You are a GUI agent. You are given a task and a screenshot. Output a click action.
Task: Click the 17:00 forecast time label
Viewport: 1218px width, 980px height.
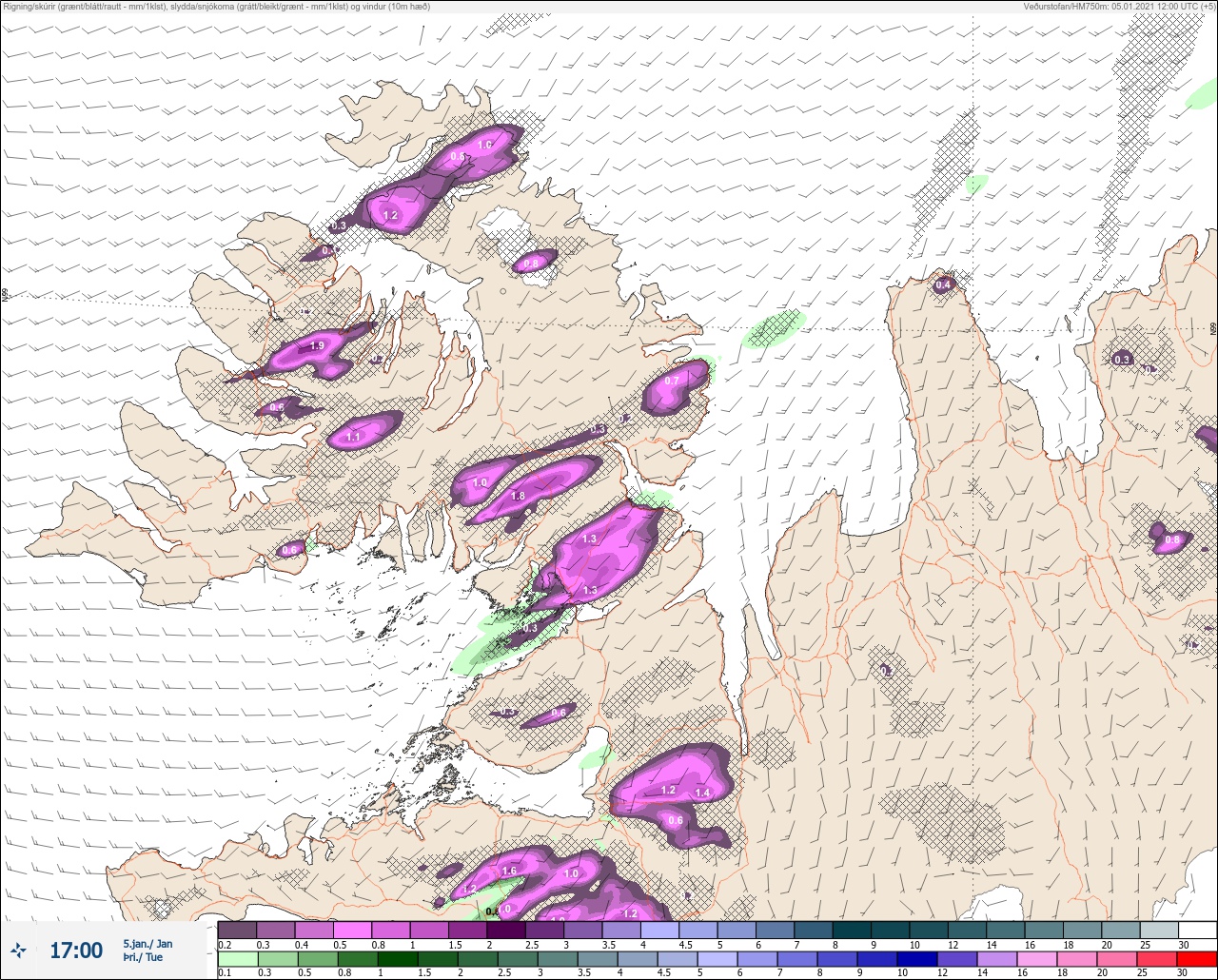[76, 951]
